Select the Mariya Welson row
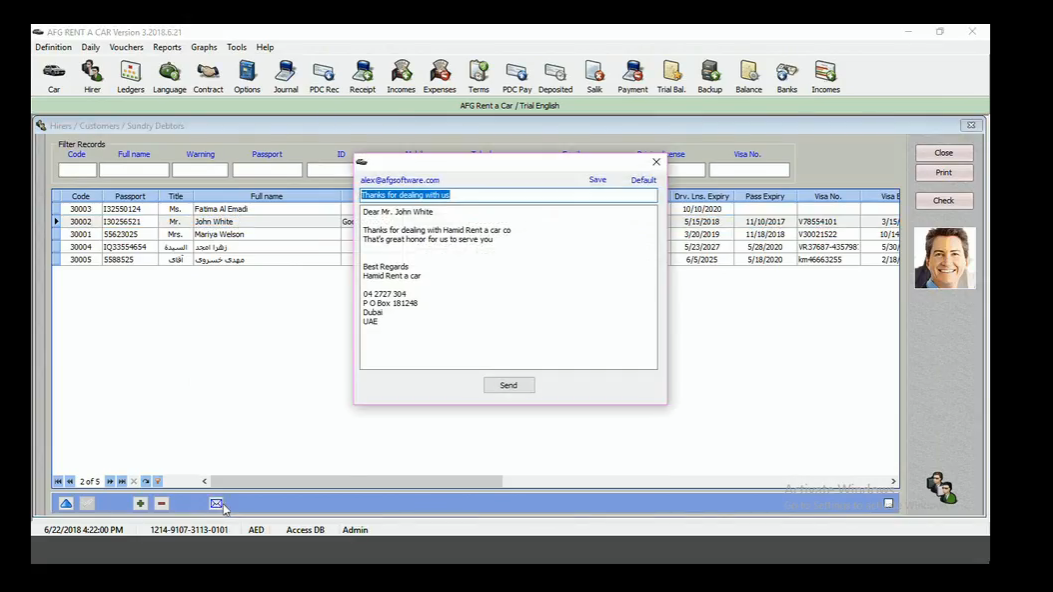The image size is (1053, 592). (475, 234)
